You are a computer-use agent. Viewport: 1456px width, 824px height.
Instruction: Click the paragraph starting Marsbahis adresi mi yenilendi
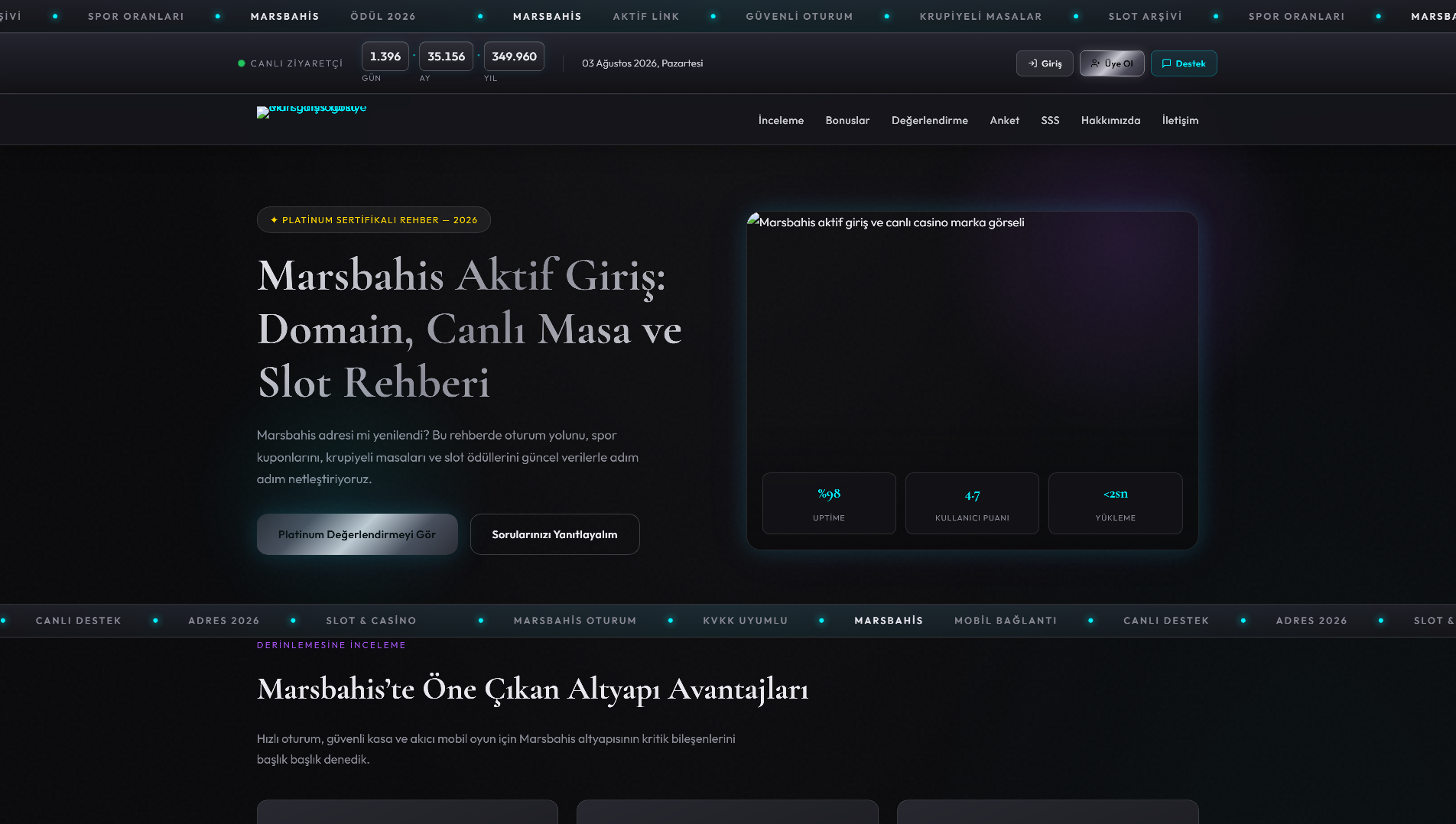coord(447,457)
